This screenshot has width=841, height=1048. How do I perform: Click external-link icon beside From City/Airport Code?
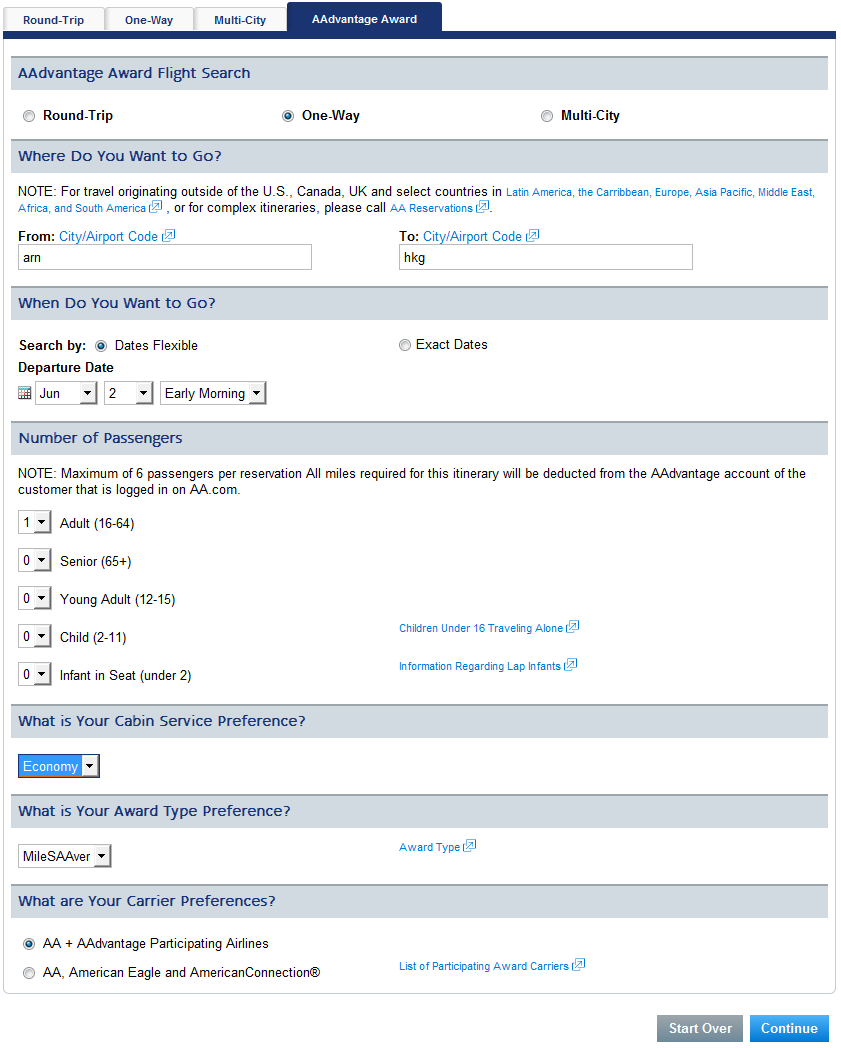[168, 235]
